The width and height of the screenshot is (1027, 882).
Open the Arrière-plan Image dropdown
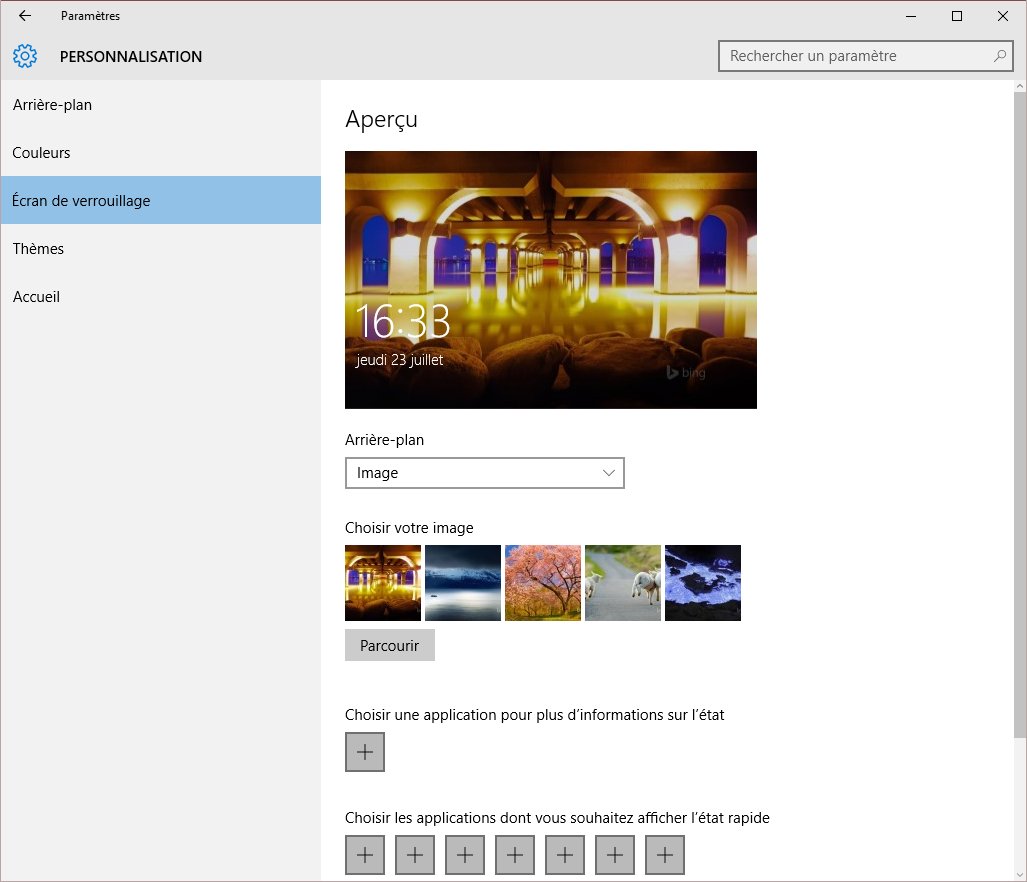coord(484,473)
